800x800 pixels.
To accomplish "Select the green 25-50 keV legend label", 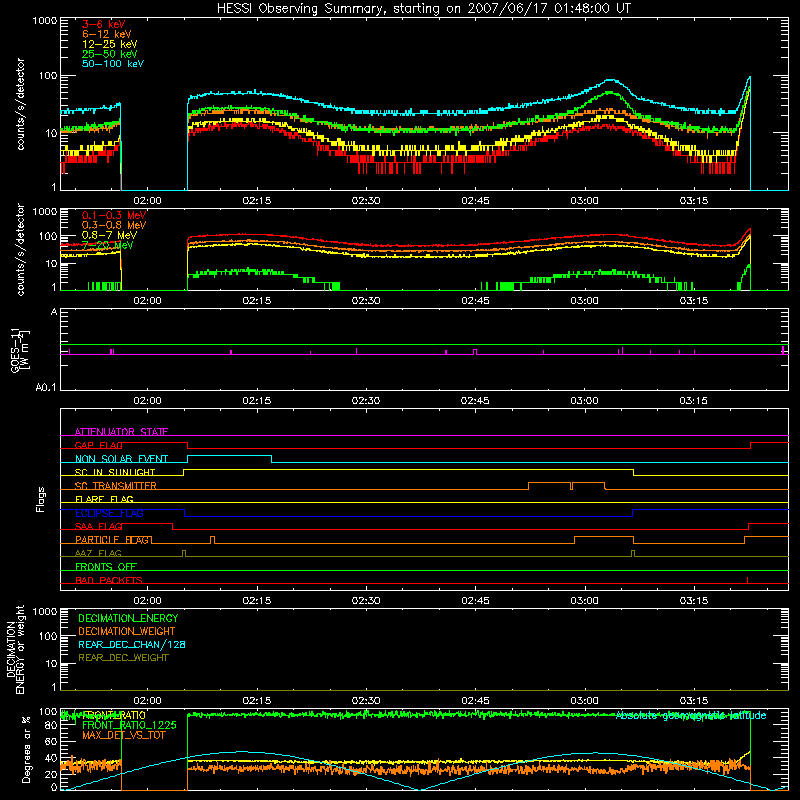I will pos(109,54).
